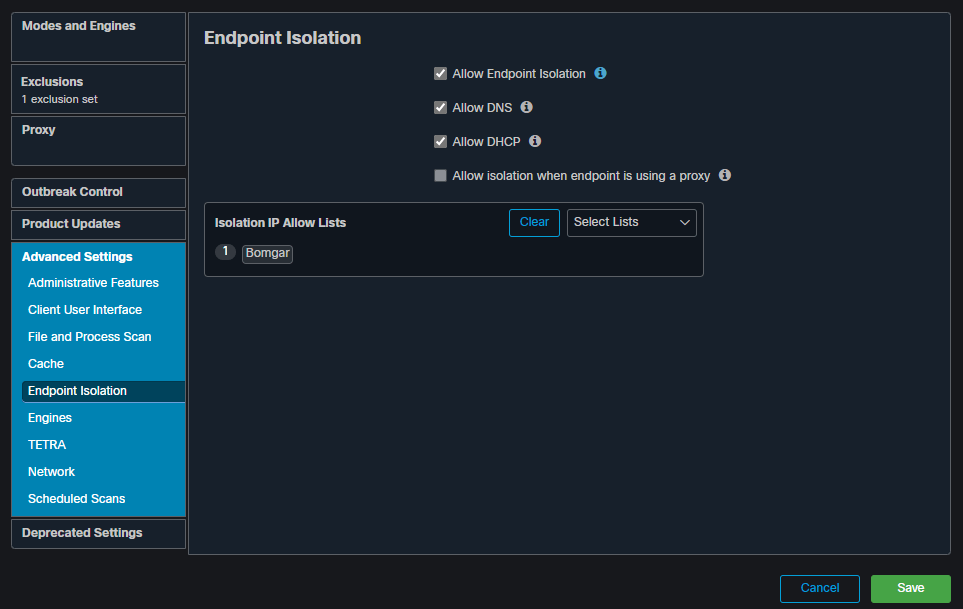This screenshot has width=963, height=609.
Task: Uncheck Allow Endpoint Isolation checkbox
Action: (440, 74)
